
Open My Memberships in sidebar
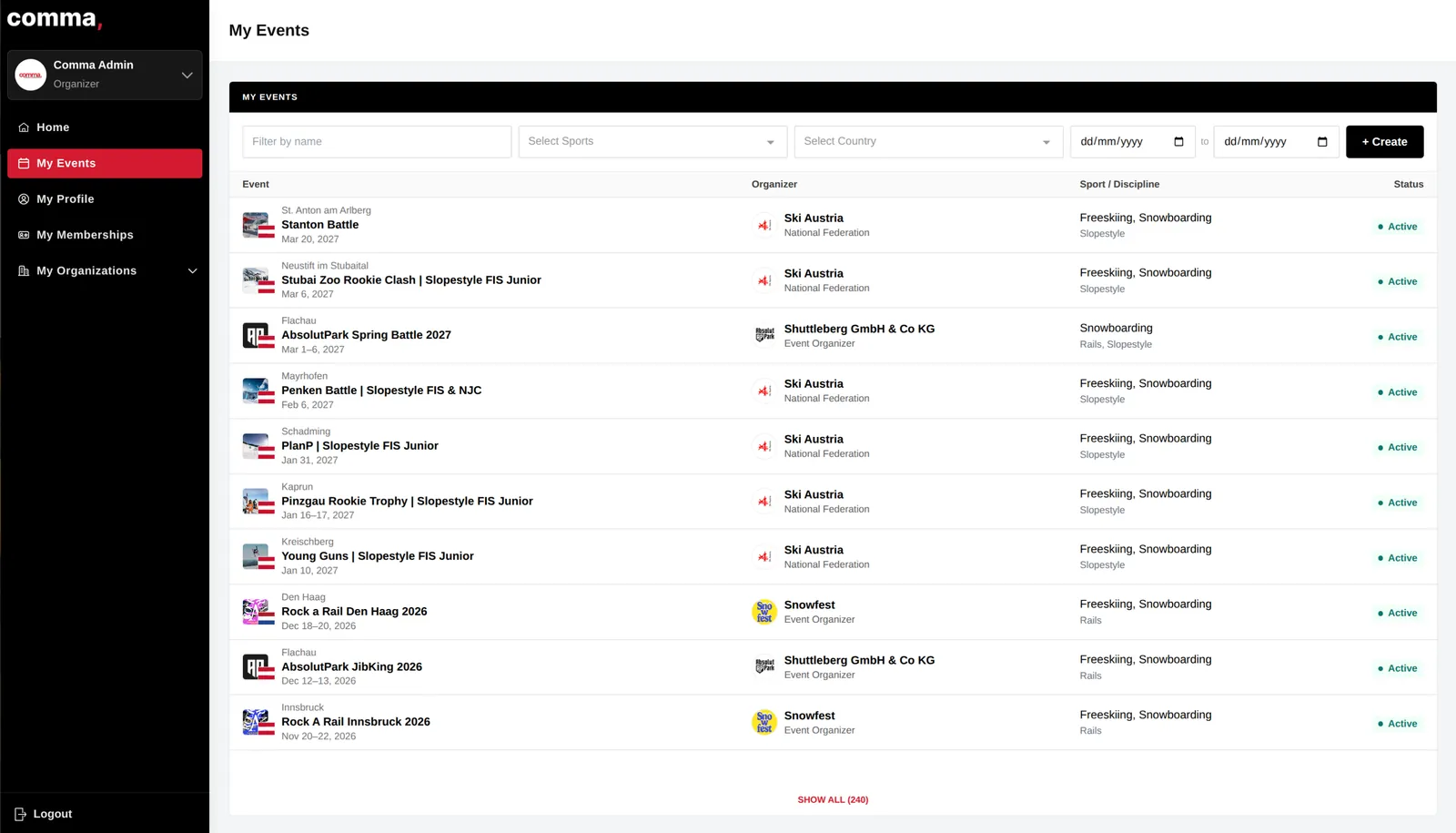105,235
